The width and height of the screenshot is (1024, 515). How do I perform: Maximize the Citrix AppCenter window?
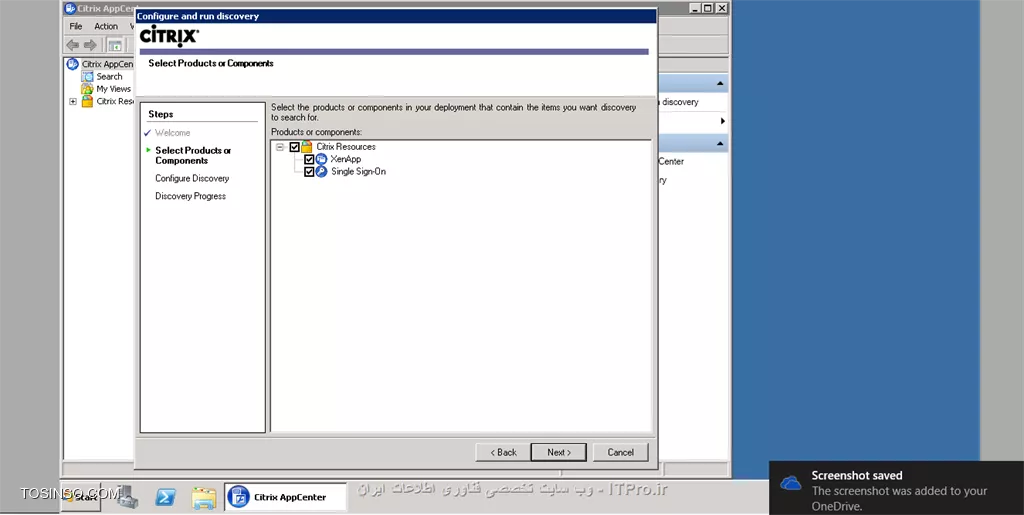click(x=707, y=8)
